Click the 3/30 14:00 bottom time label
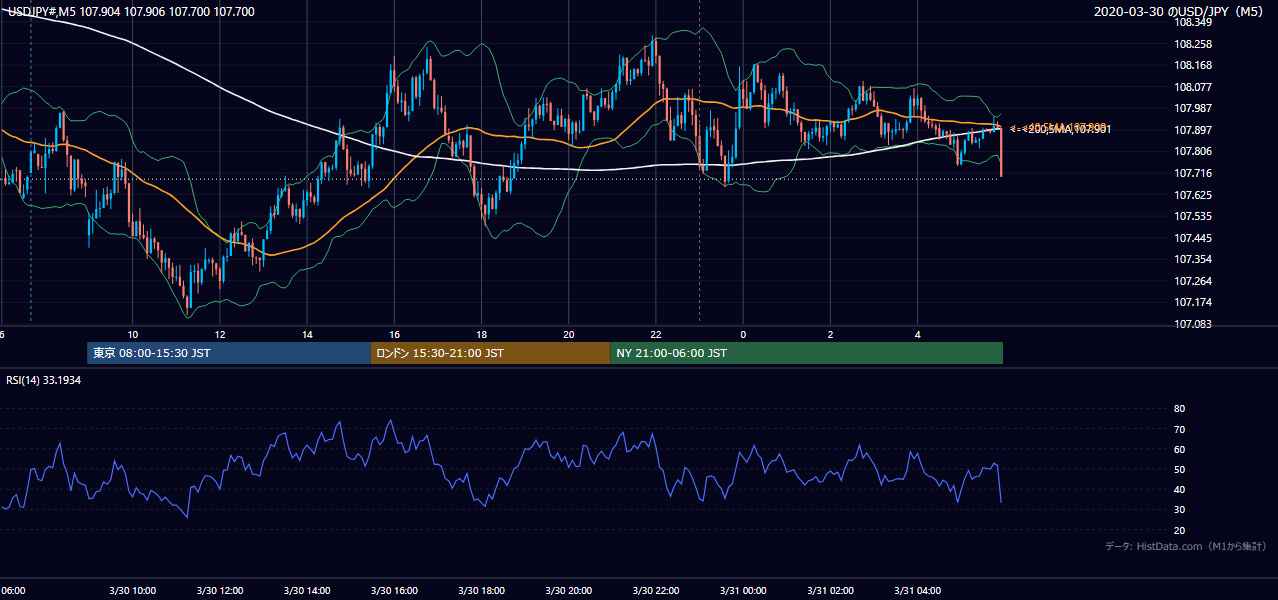 click(x=307, y=590)
